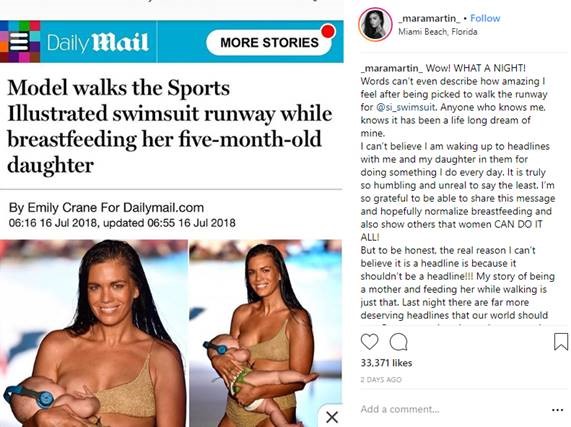
Task: Open the left runway photo close-up
Action: click(94, 333)
